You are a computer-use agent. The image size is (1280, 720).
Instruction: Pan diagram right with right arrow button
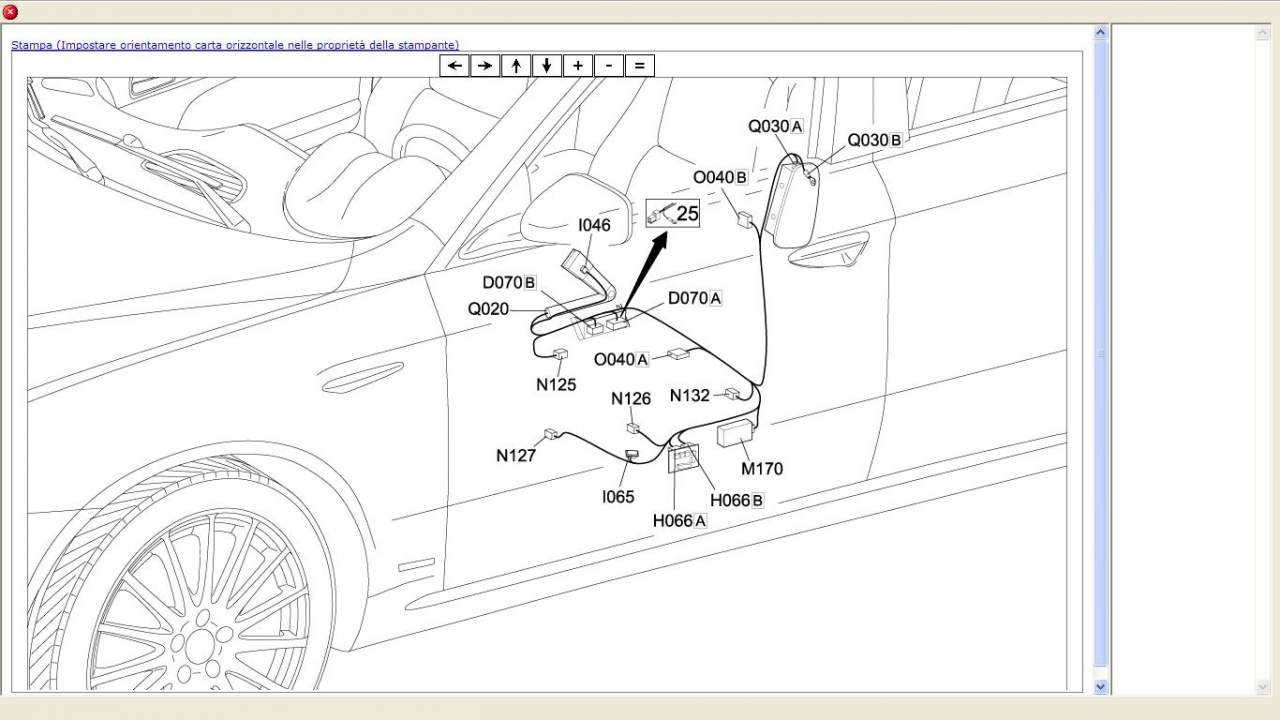(x=485, y=66)
